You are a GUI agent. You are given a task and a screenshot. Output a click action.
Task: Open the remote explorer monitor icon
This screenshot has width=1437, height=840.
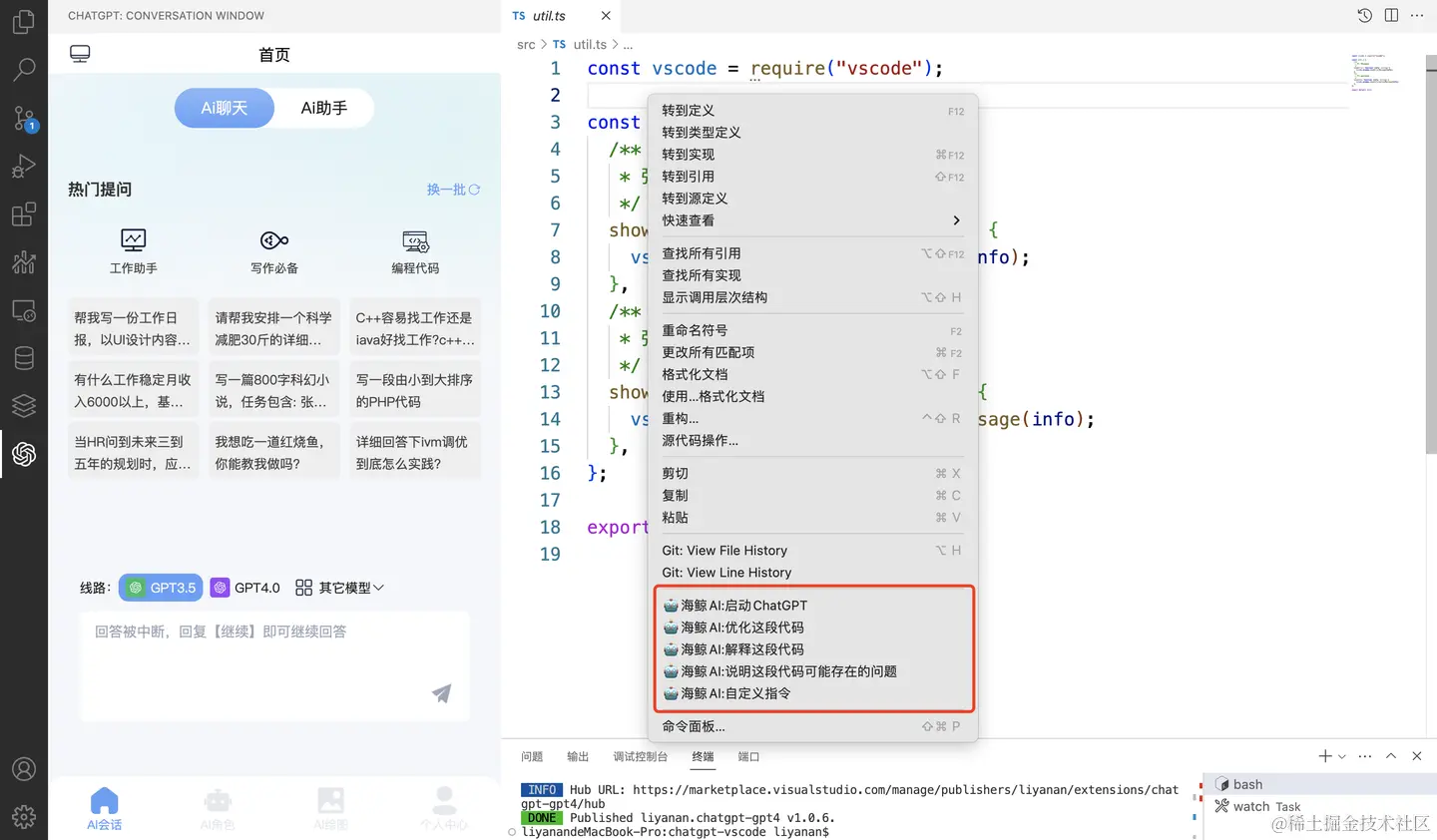24,310
